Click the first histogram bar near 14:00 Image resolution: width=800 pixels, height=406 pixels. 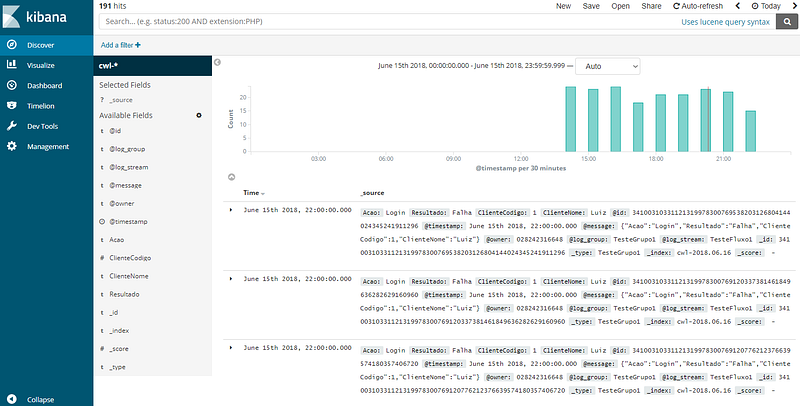[570, 119]
